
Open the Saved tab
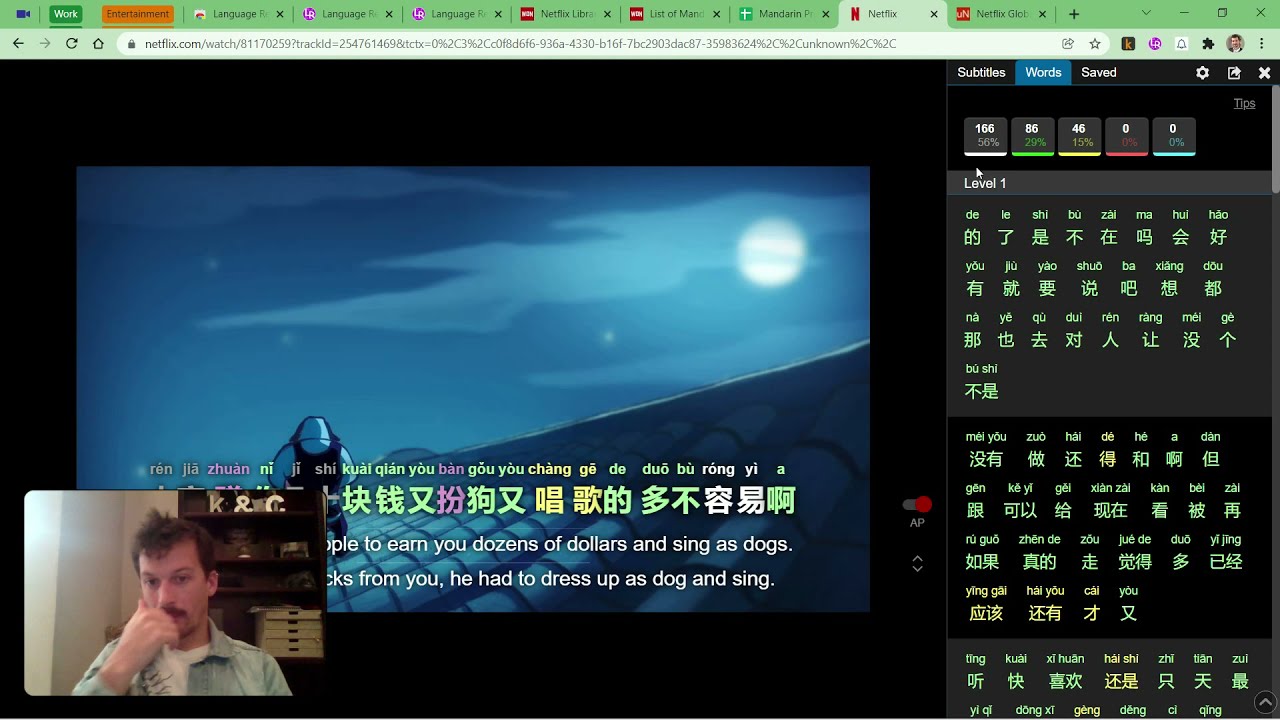[x=1098, y=73]
